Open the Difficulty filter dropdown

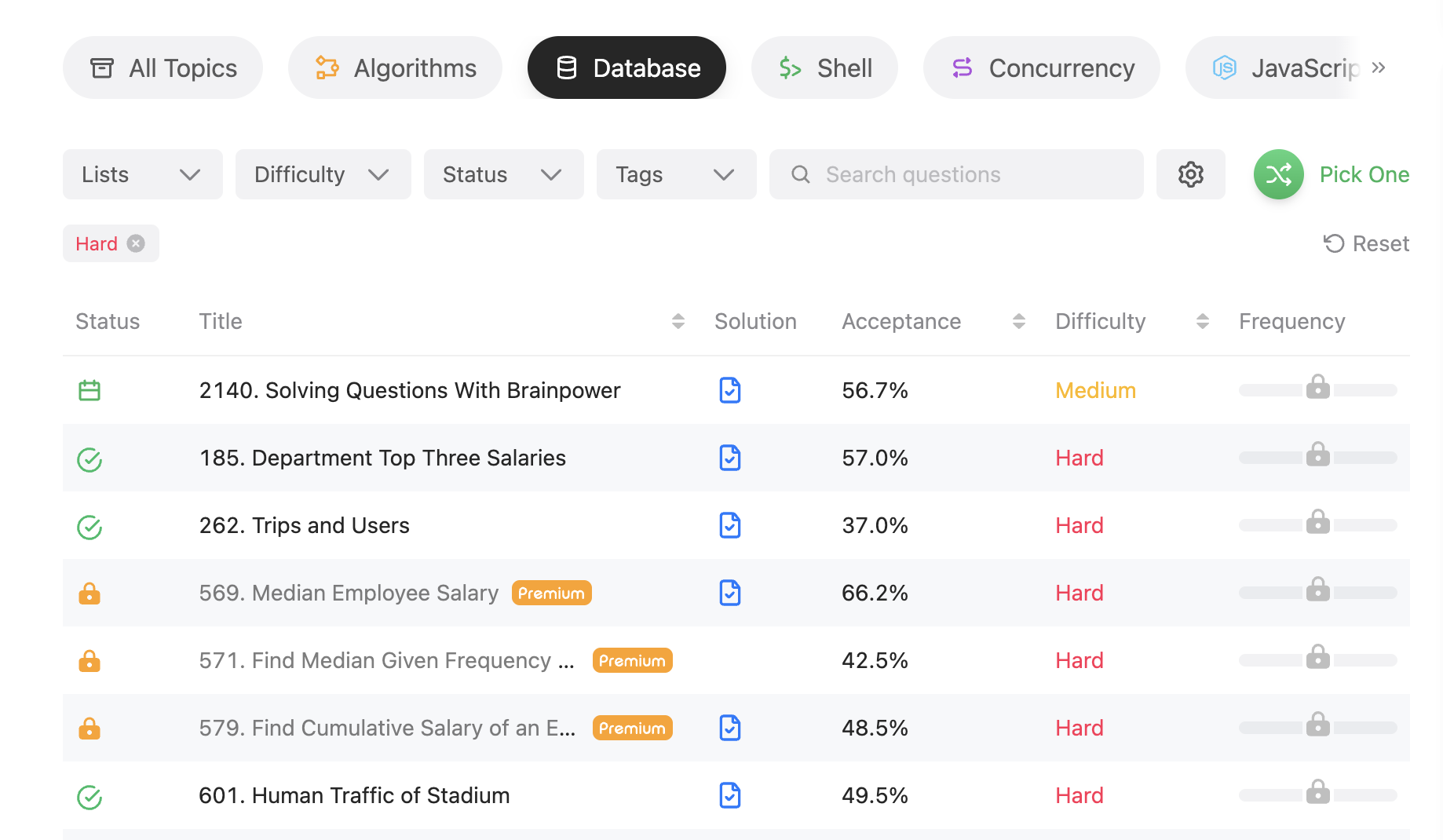(323, 174)
